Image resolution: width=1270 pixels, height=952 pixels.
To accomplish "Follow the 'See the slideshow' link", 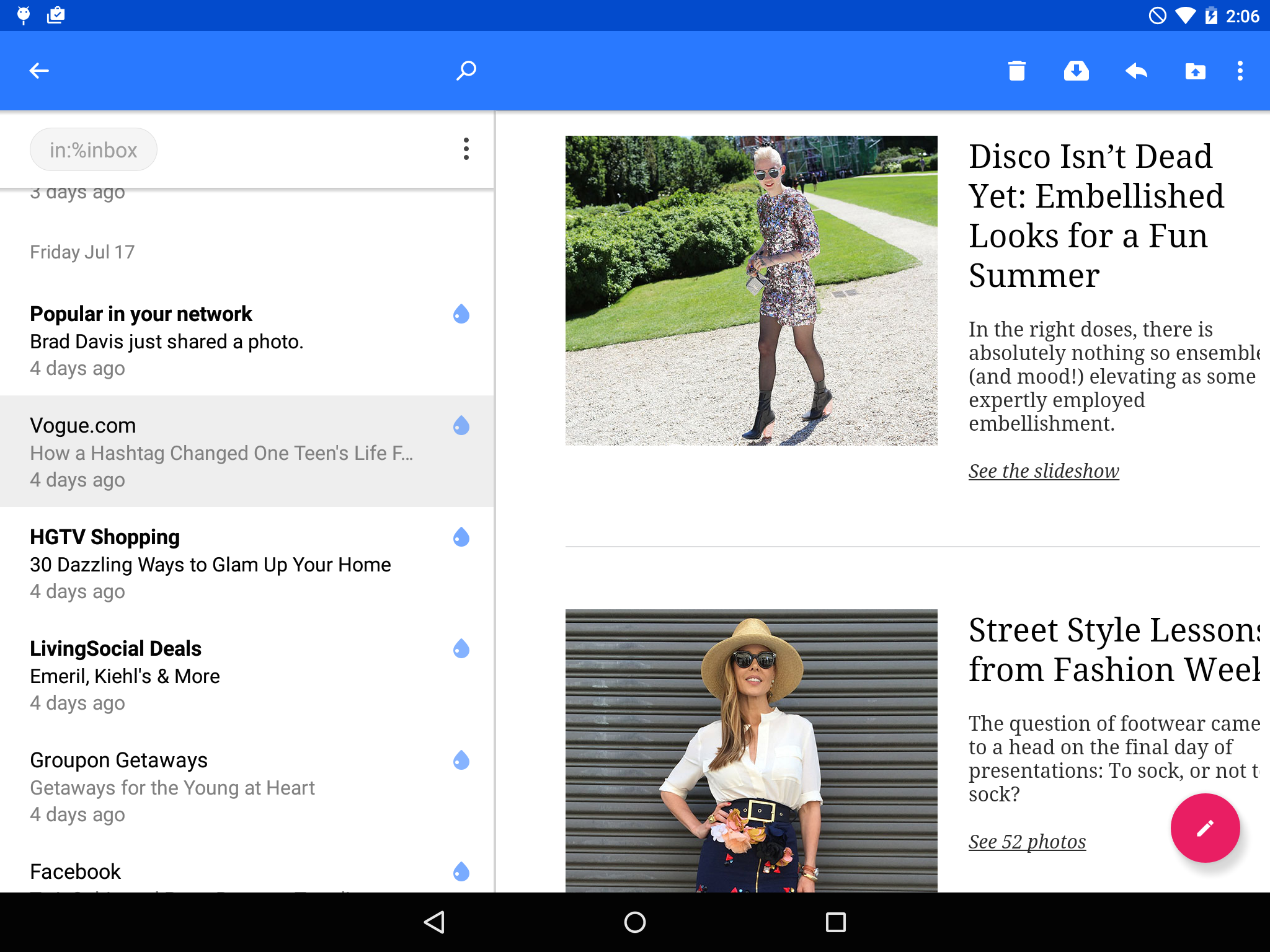I will 1044,471.
